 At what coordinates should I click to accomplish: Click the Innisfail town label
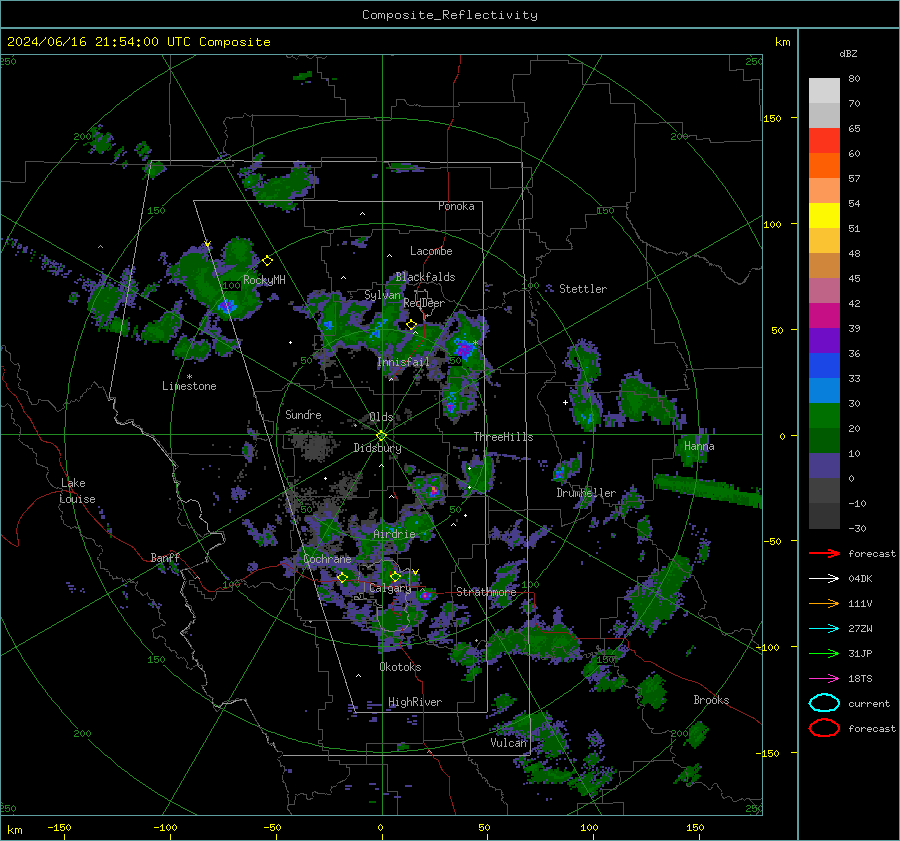tap(403, 362)
